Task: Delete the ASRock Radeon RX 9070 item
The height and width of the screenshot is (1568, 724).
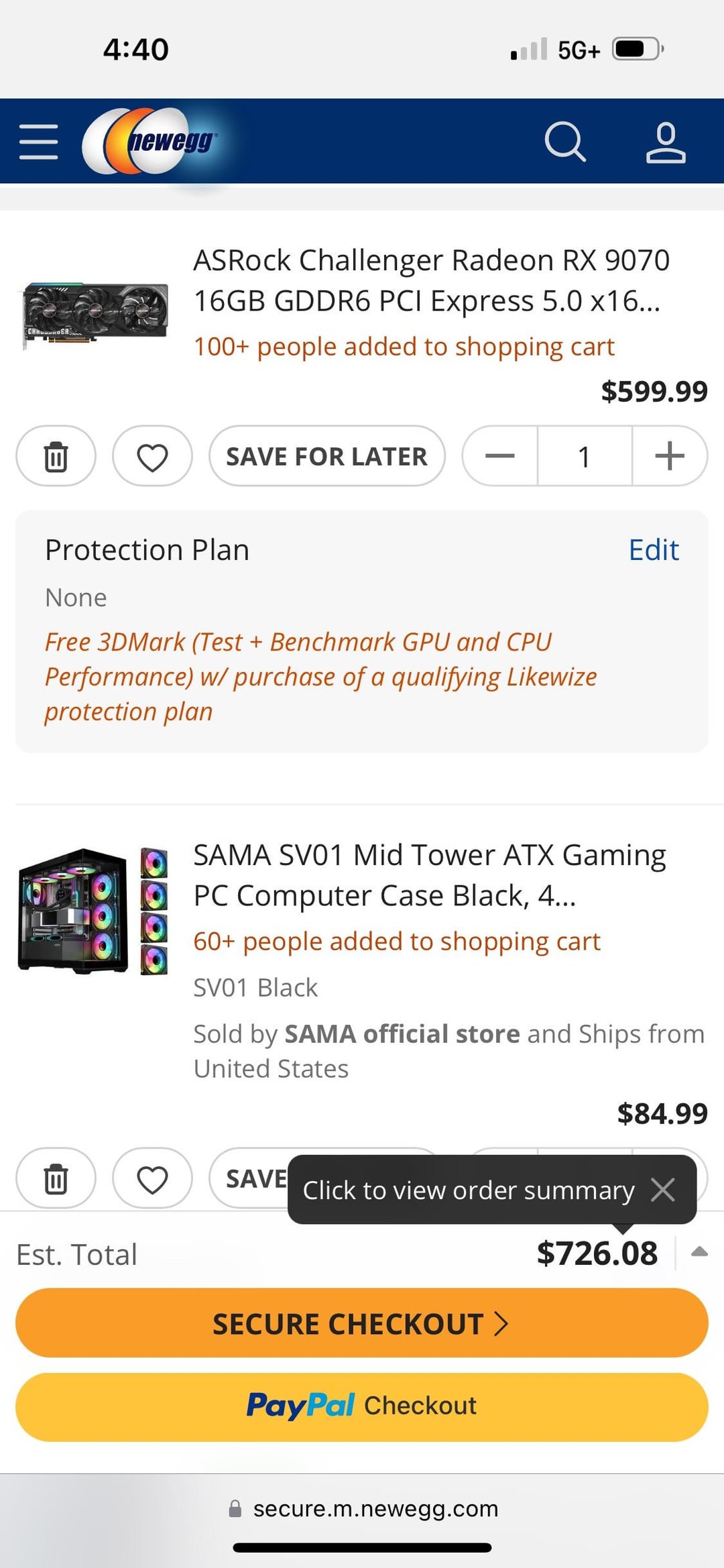Action: pyautogui.click(x=56, y=457)
